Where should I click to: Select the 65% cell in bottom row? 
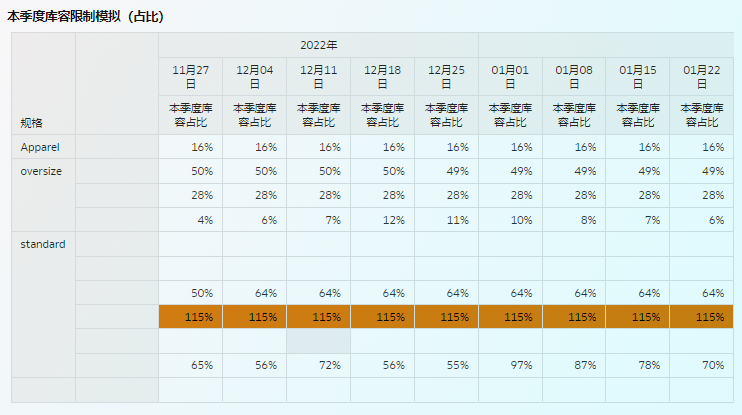pos(190,366)
